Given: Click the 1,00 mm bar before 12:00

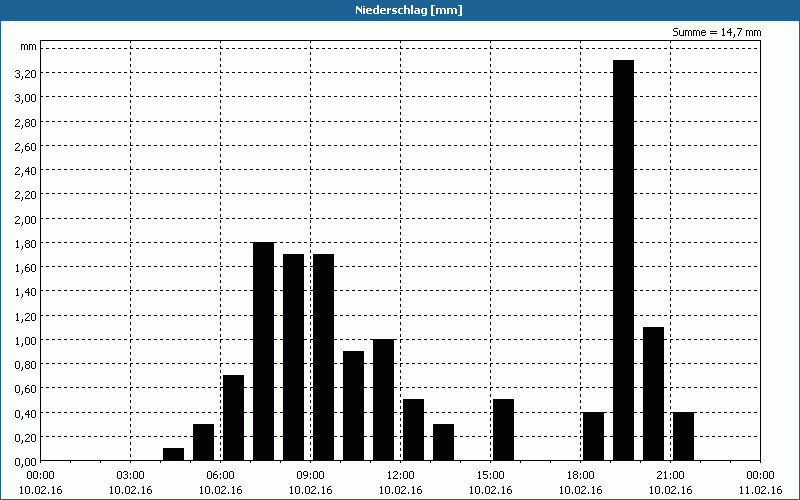Looking at the screenshot, I should click(x=384, y=400).
